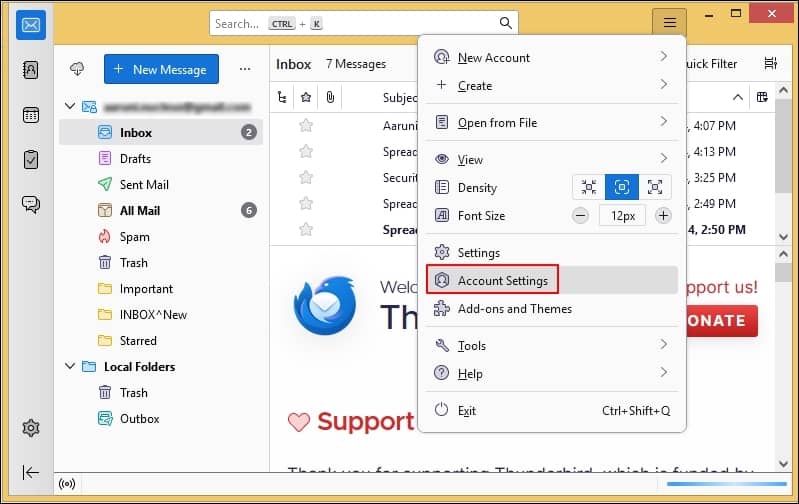799x504 pixels.
Task: Click the Quick Filter button
Action: (711, 64)
